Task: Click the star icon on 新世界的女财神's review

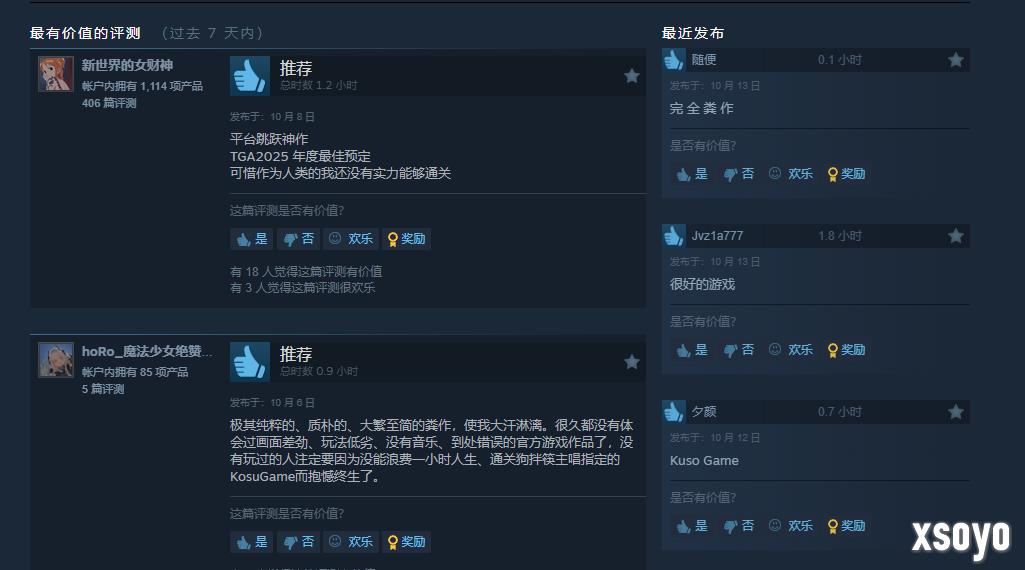Action: 631,76
